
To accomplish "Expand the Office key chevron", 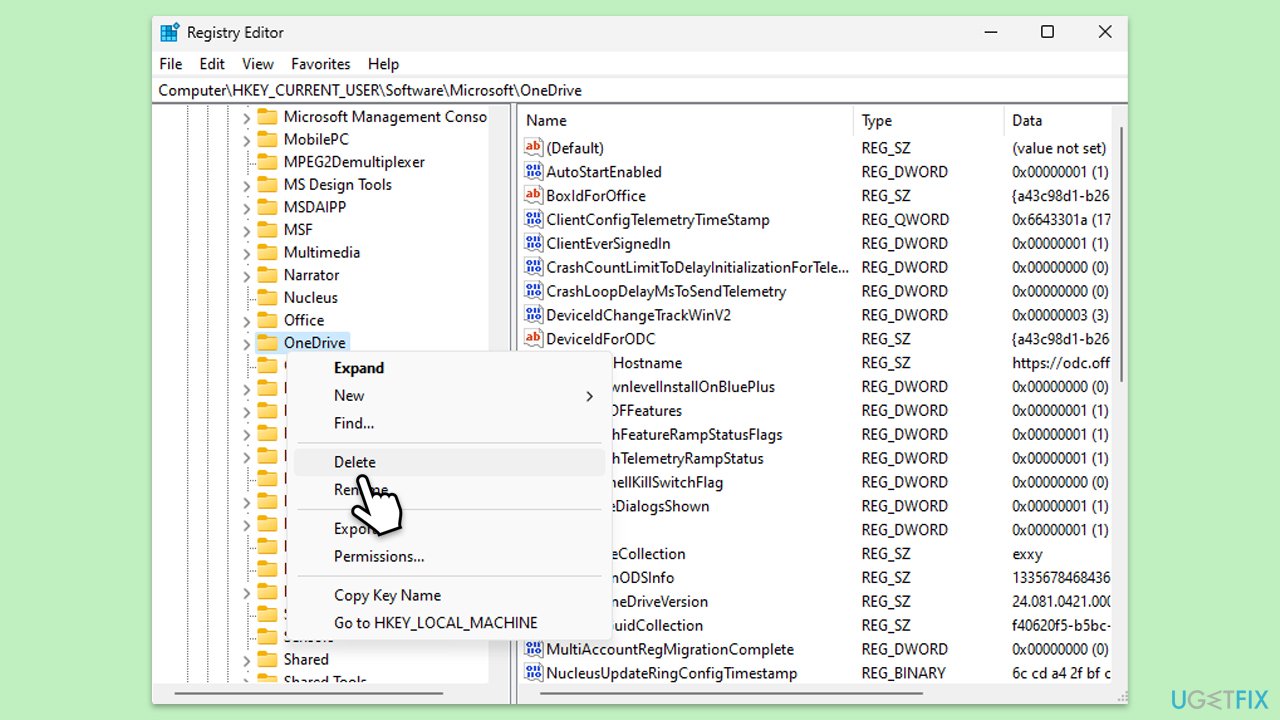I will coord(246,320).
